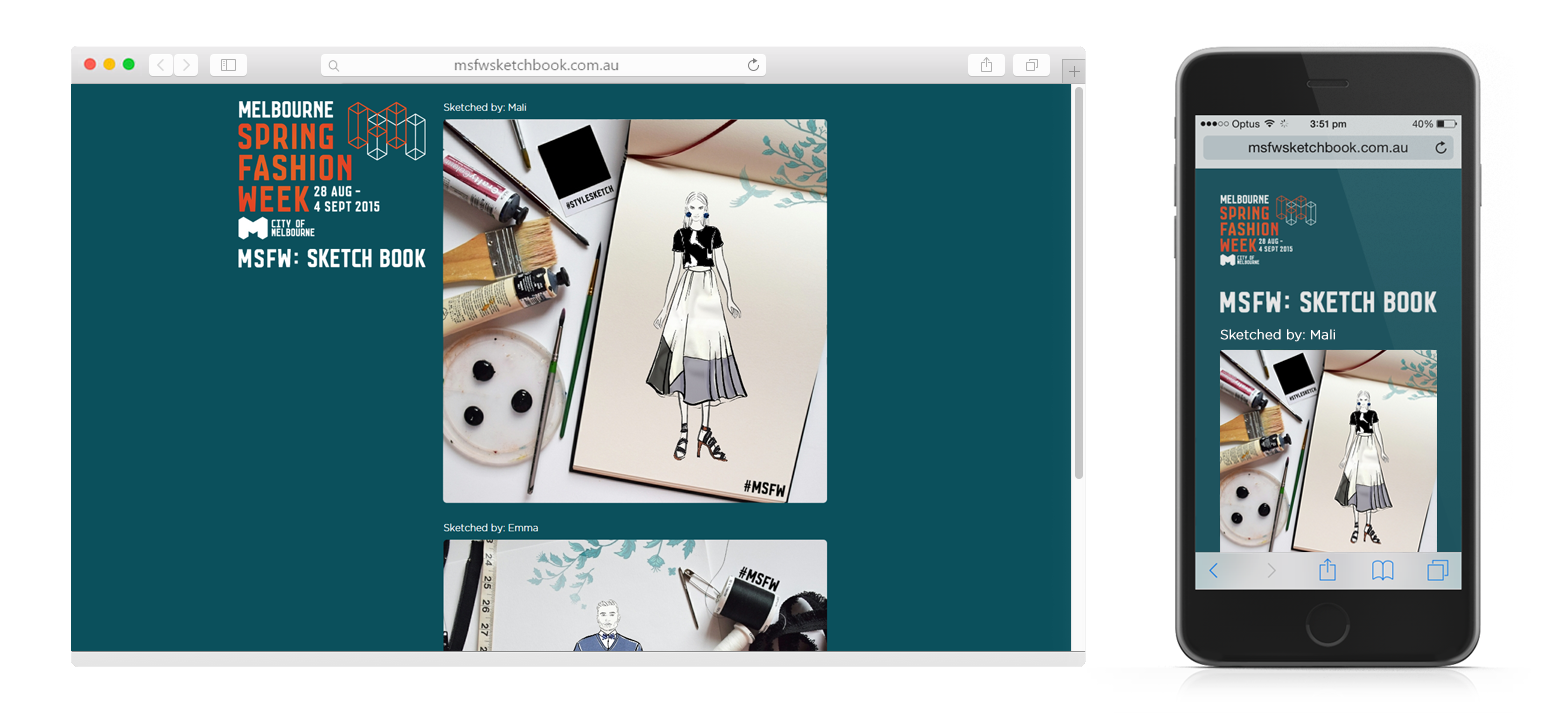Tap the 3:51 pm time in phone status bar
The height and width of the screenshot is (713, 1553).
pyautogui.click(x=1328, y=124)
